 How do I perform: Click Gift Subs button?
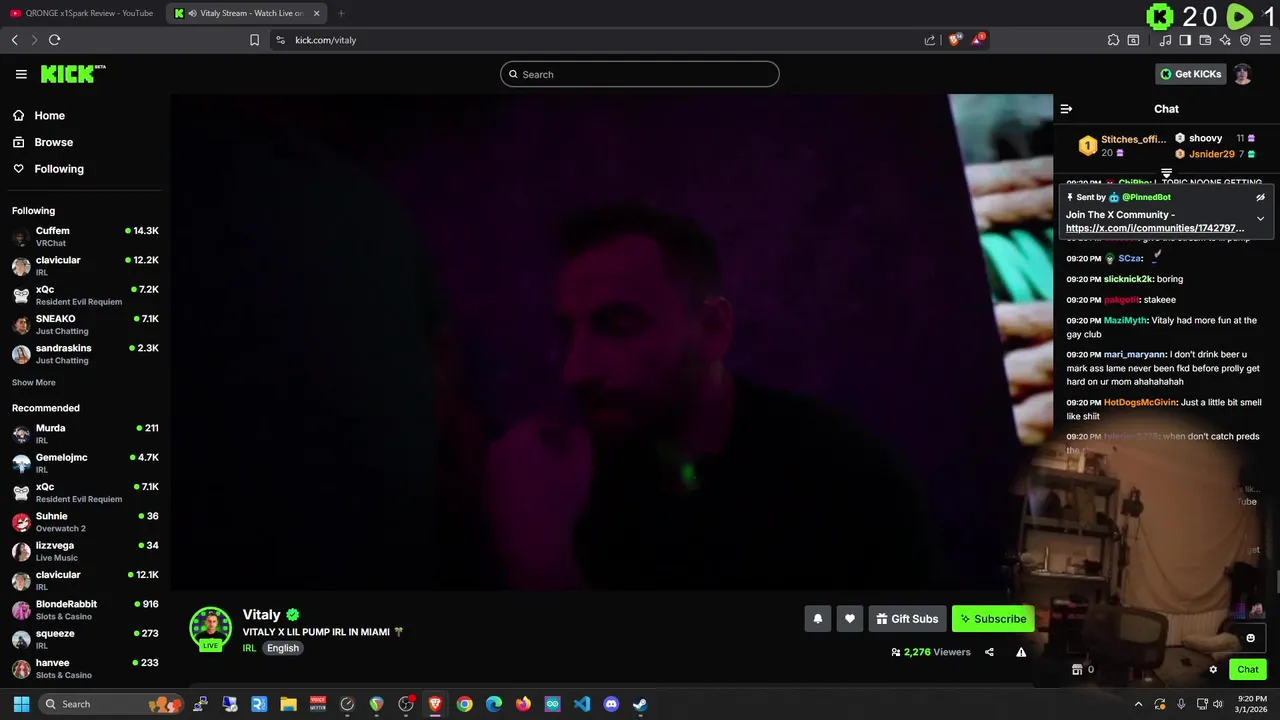(907, 619)
